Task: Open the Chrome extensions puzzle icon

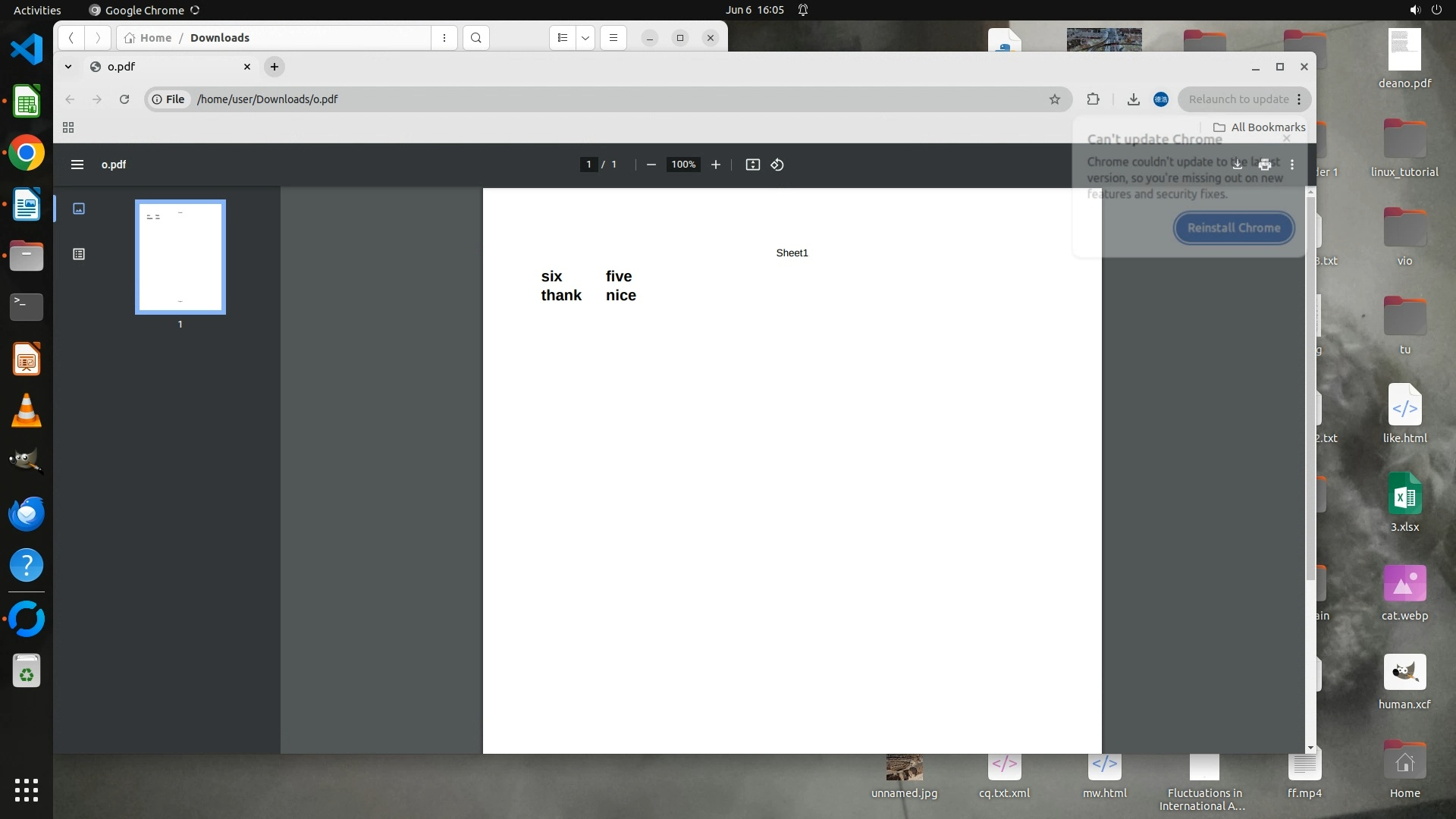Action: (1093, 99)
